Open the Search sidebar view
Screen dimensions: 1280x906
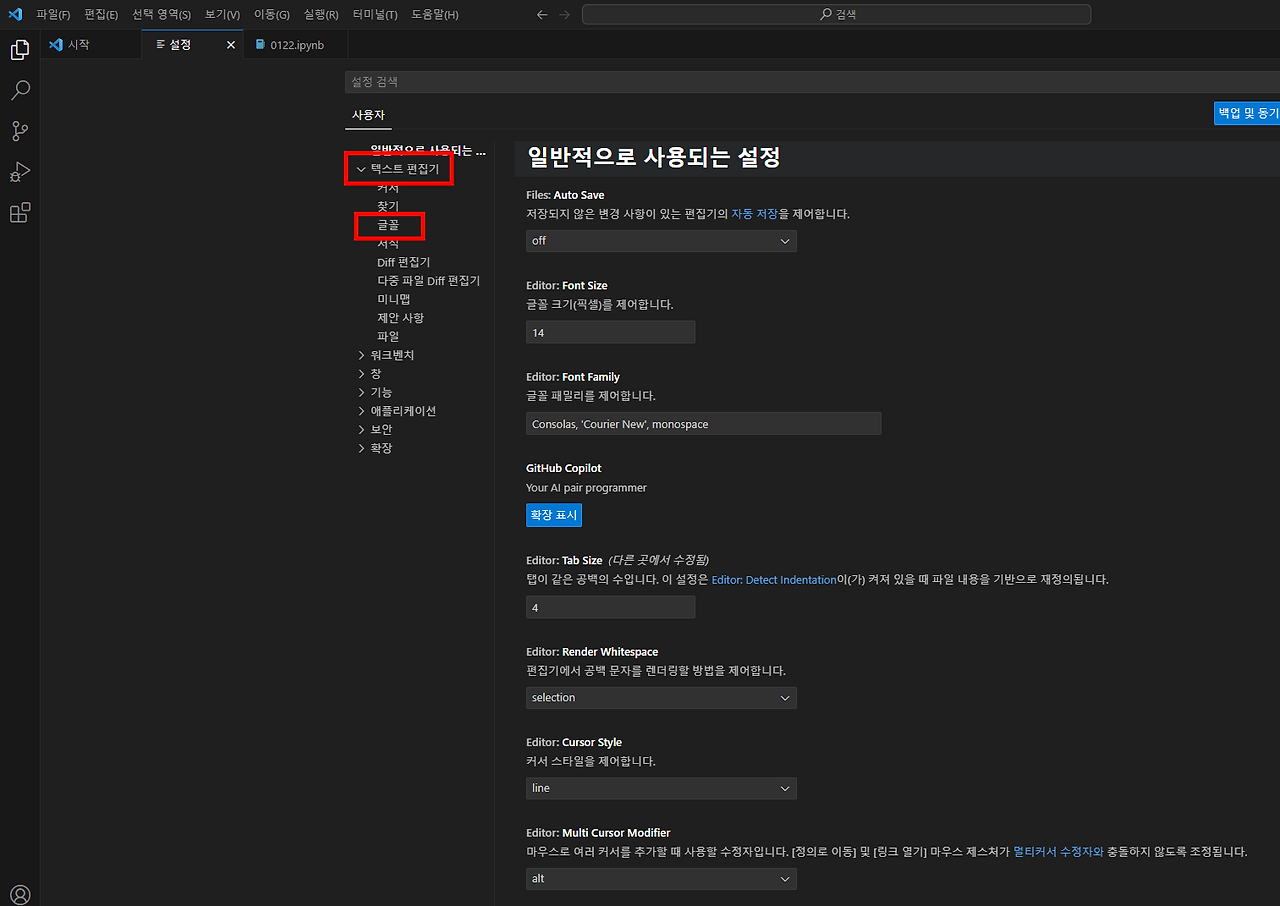20,90
